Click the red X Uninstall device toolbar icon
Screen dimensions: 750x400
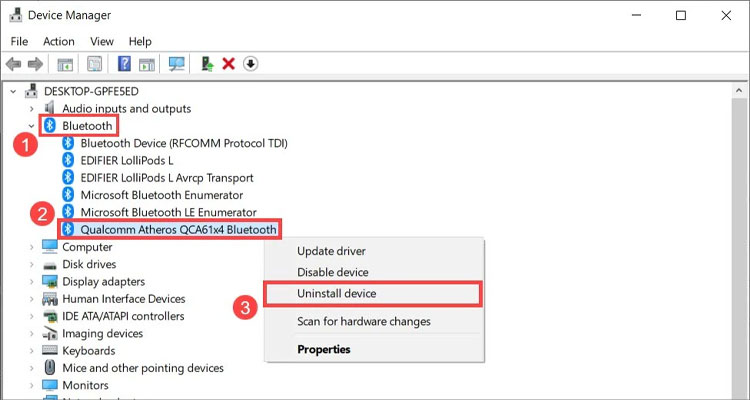pyautogui.click(x=229, y=64)
